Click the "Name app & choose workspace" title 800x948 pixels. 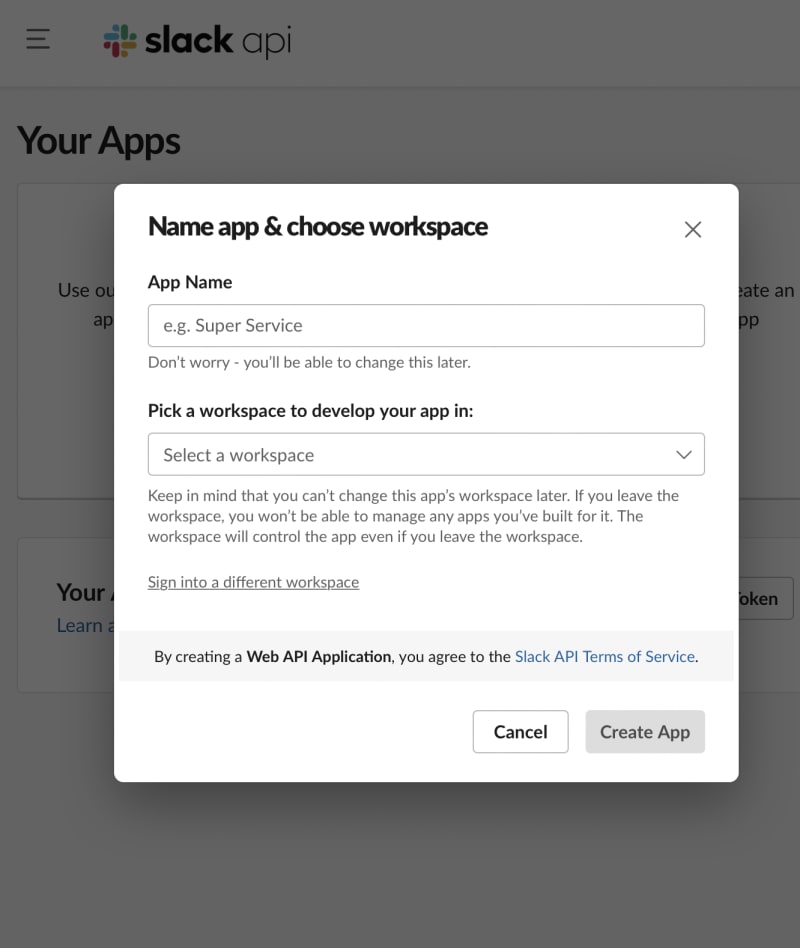coord(318,227)
